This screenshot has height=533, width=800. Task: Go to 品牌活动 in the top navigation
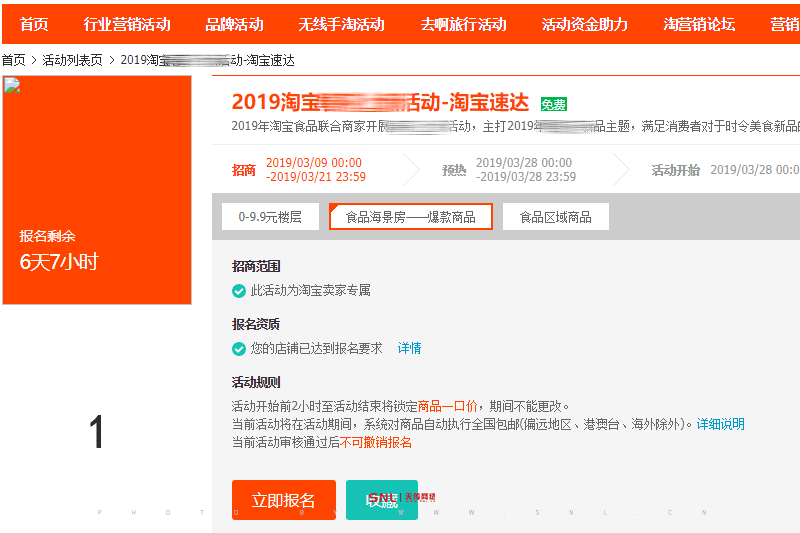click(234, 24)
